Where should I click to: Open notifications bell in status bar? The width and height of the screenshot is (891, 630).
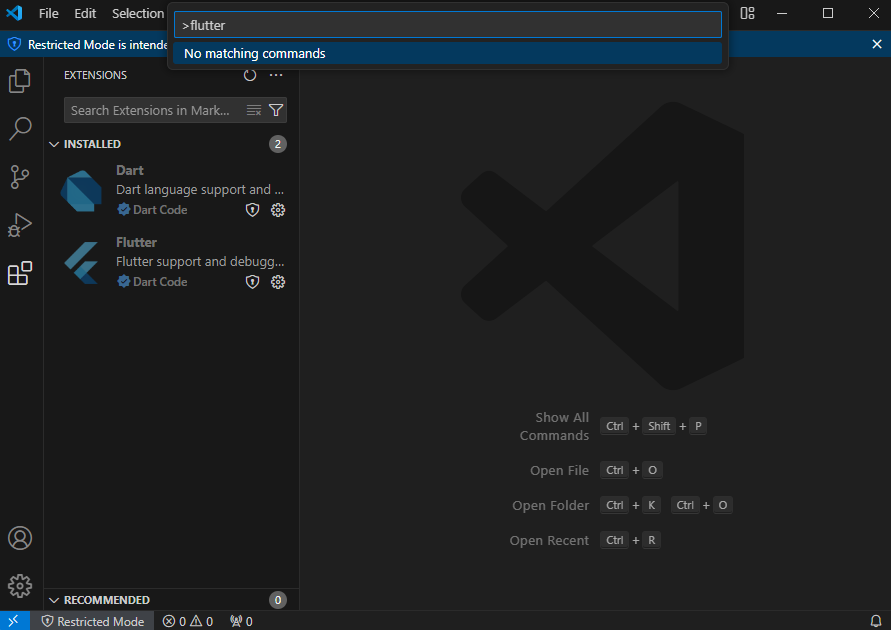click(876, 621)
